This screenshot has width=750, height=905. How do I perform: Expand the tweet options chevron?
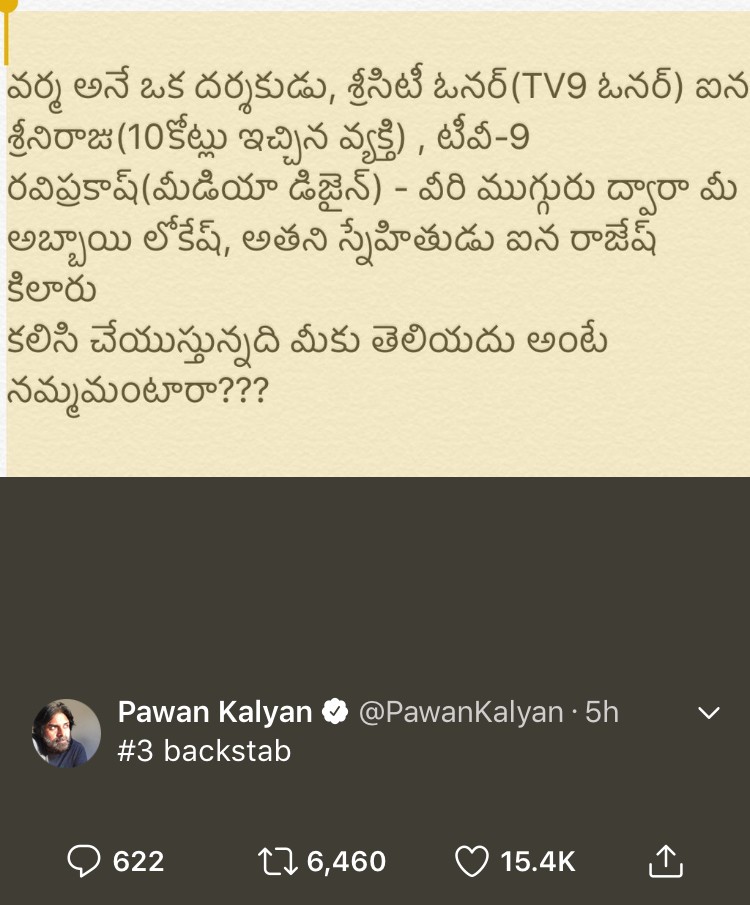coord(708,713)
